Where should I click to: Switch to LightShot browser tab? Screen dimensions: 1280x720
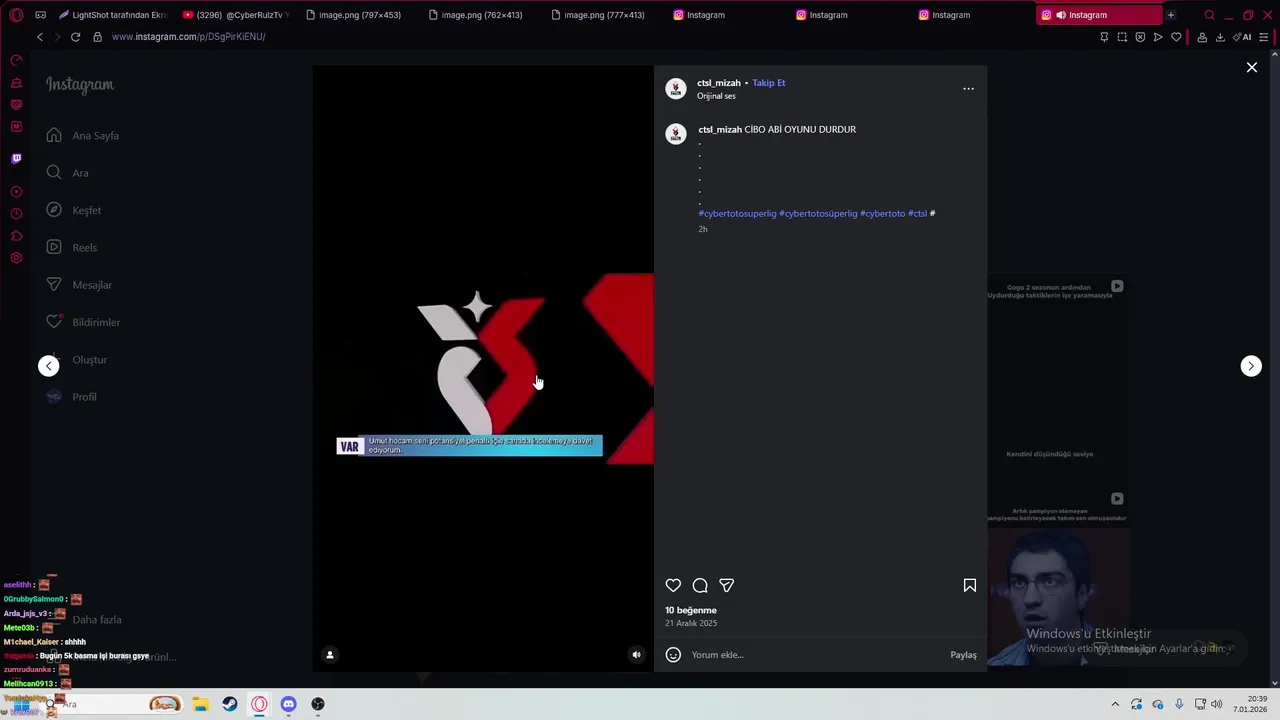112,15
